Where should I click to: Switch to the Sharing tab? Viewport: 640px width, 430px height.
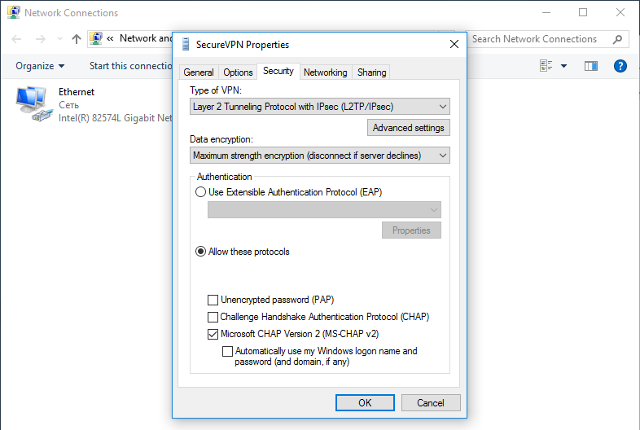(371, 72)
